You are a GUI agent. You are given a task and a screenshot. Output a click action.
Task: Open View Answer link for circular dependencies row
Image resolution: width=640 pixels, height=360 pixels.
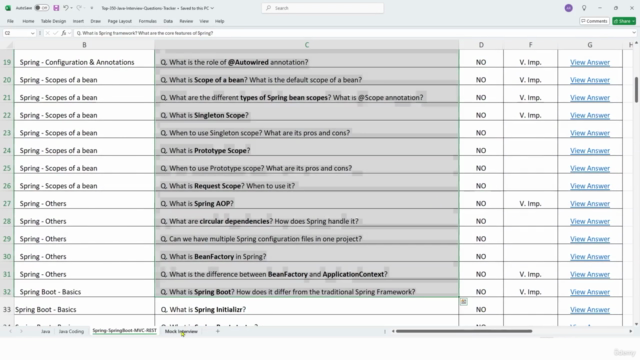(x=590, y=221)
